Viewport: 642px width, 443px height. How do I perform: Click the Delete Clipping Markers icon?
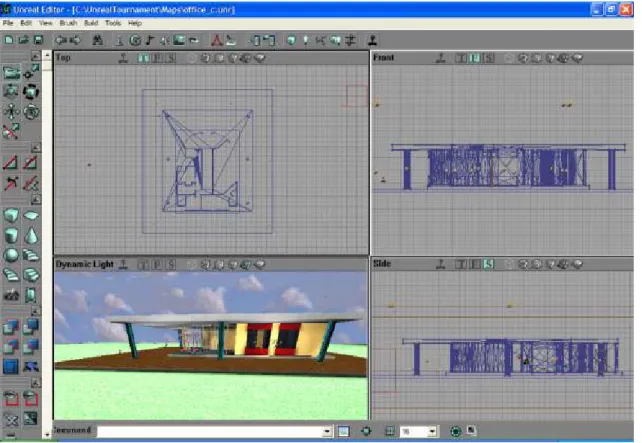pos(31,183)
